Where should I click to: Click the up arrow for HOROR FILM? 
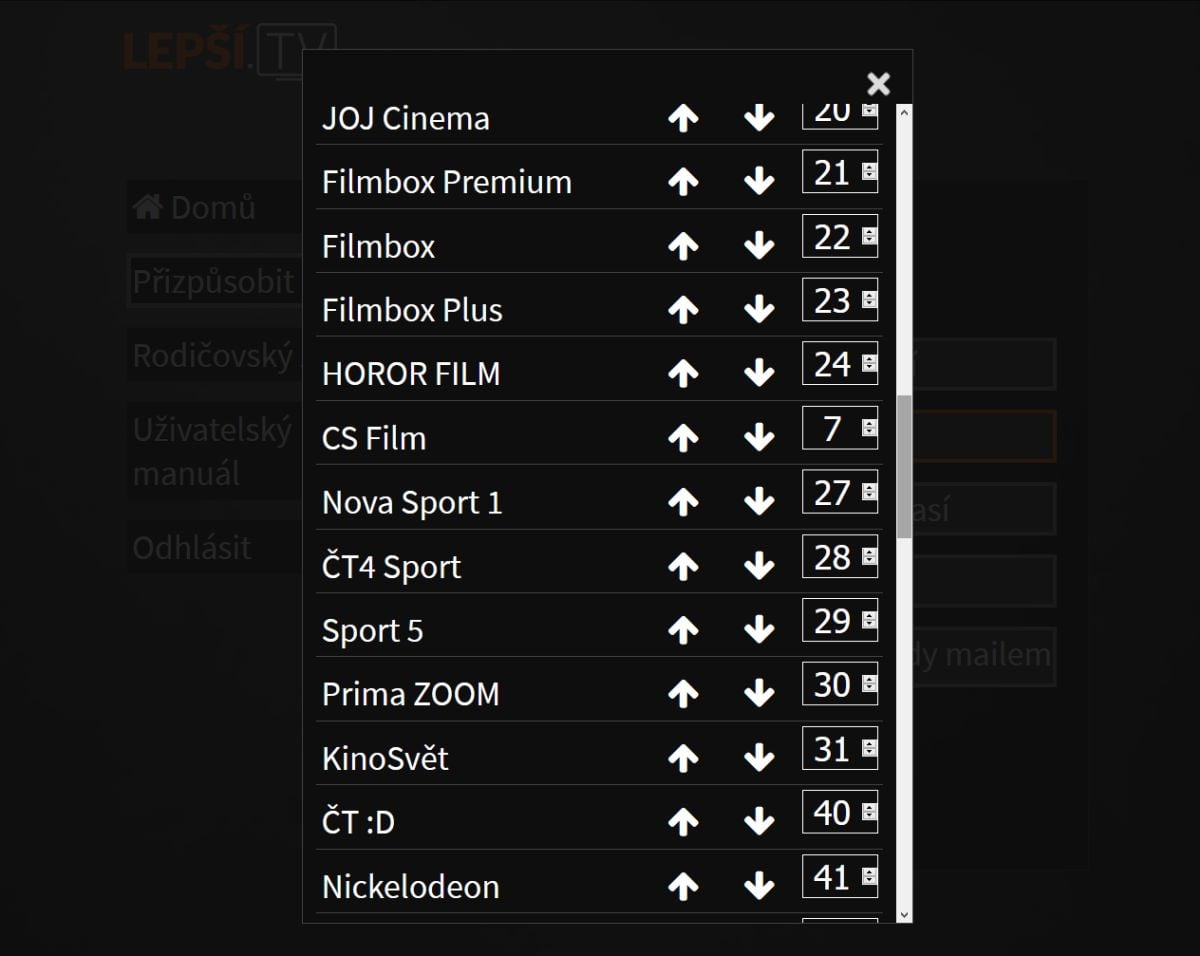[683, 373]
